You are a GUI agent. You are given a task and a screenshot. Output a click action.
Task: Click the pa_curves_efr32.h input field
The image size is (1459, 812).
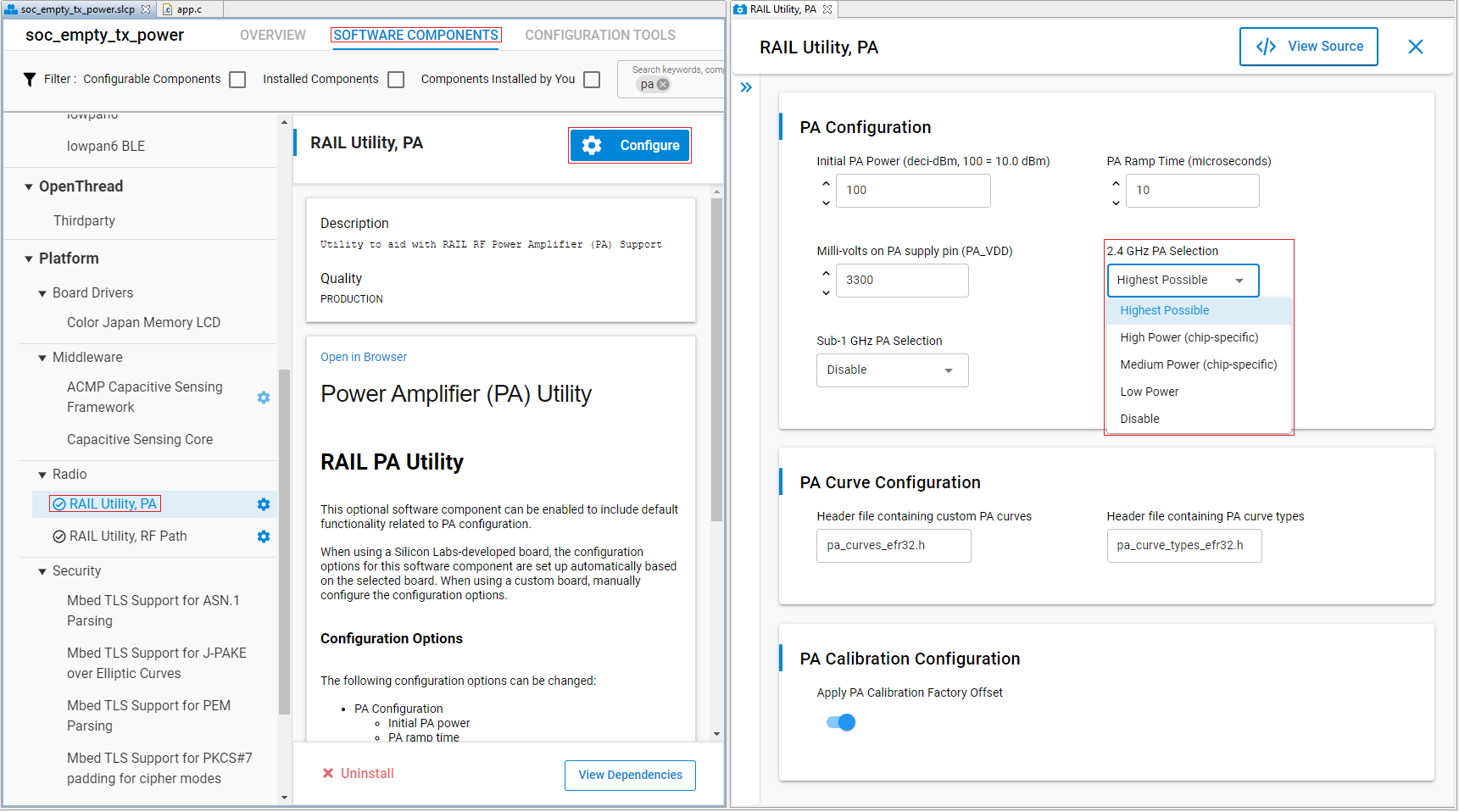point(893,545)
